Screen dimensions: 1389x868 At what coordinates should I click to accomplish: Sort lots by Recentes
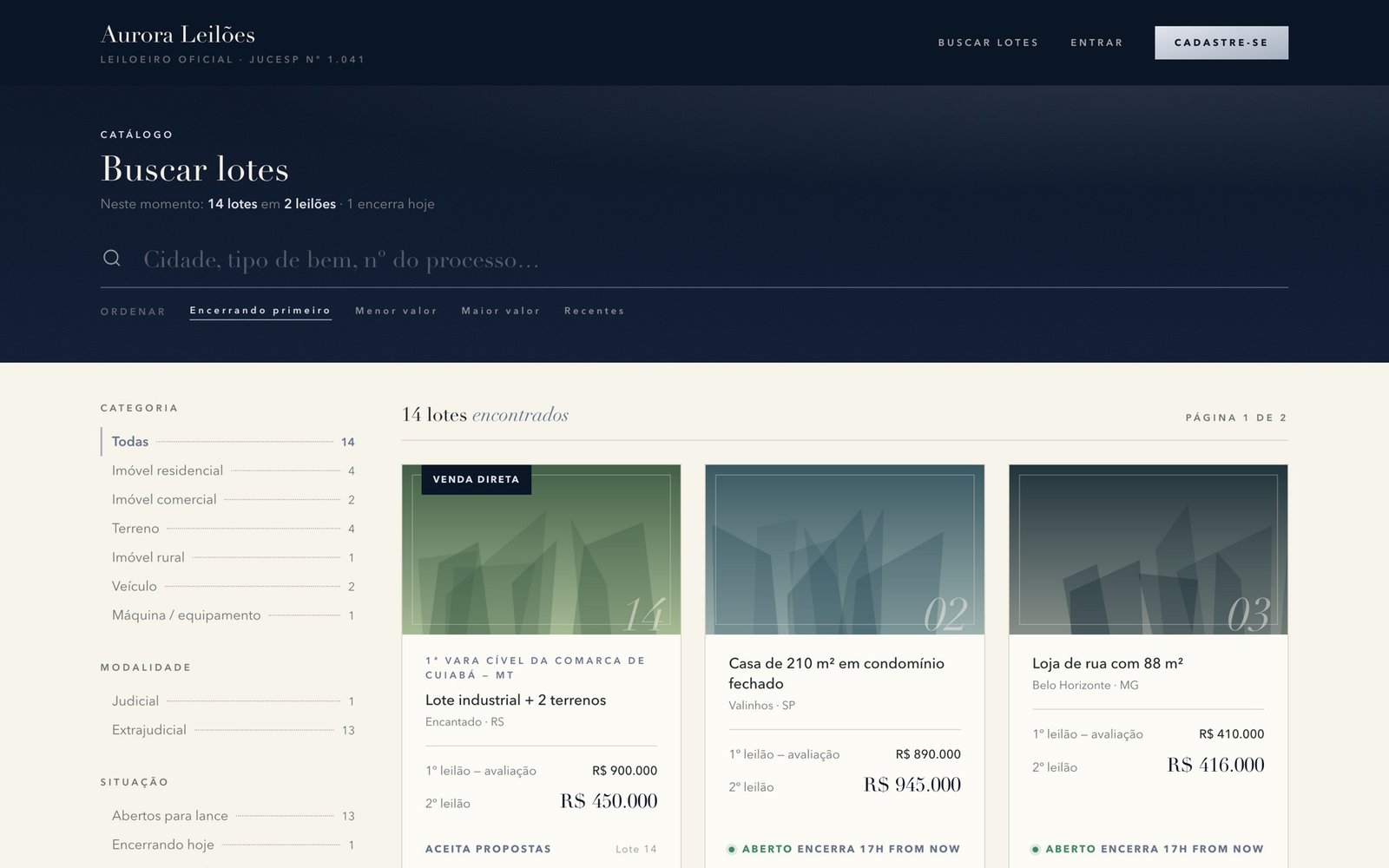coord(594,311)
